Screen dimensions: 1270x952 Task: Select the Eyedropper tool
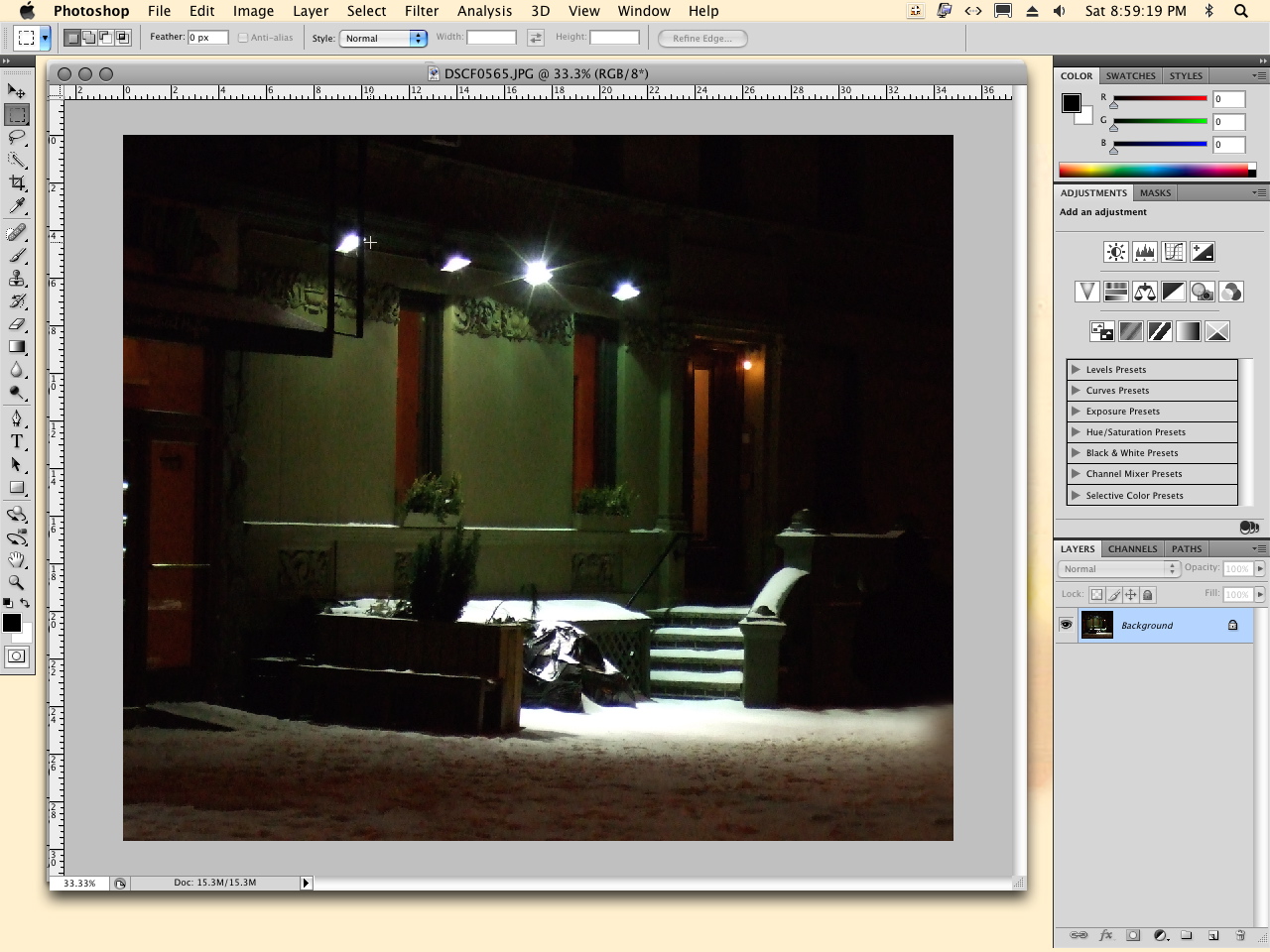(17, 206)
